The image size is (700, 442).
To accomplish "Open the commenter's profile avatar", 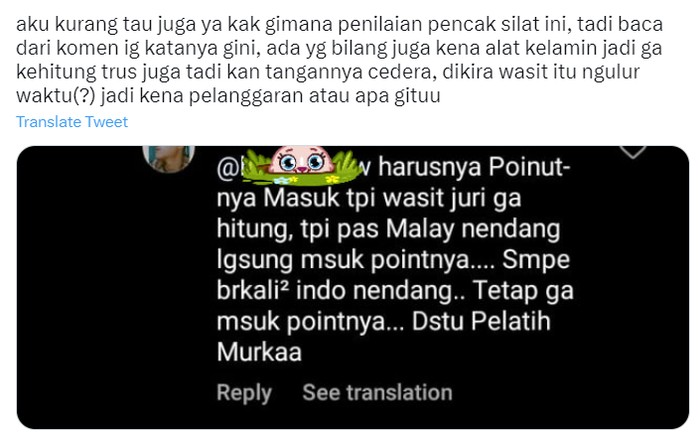I will click(168, 158).
